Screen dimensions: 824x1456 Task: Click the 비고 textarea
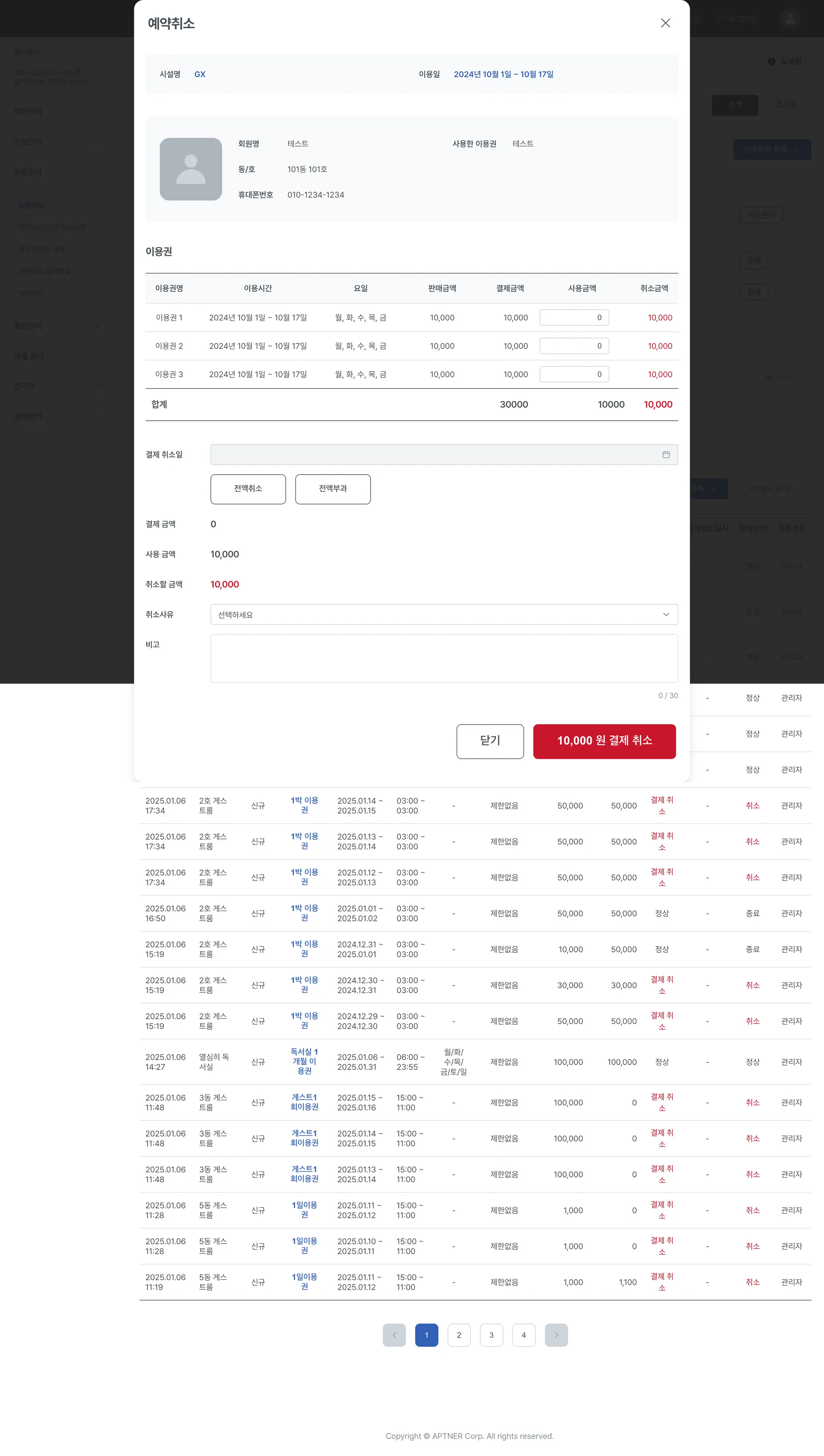444,659
